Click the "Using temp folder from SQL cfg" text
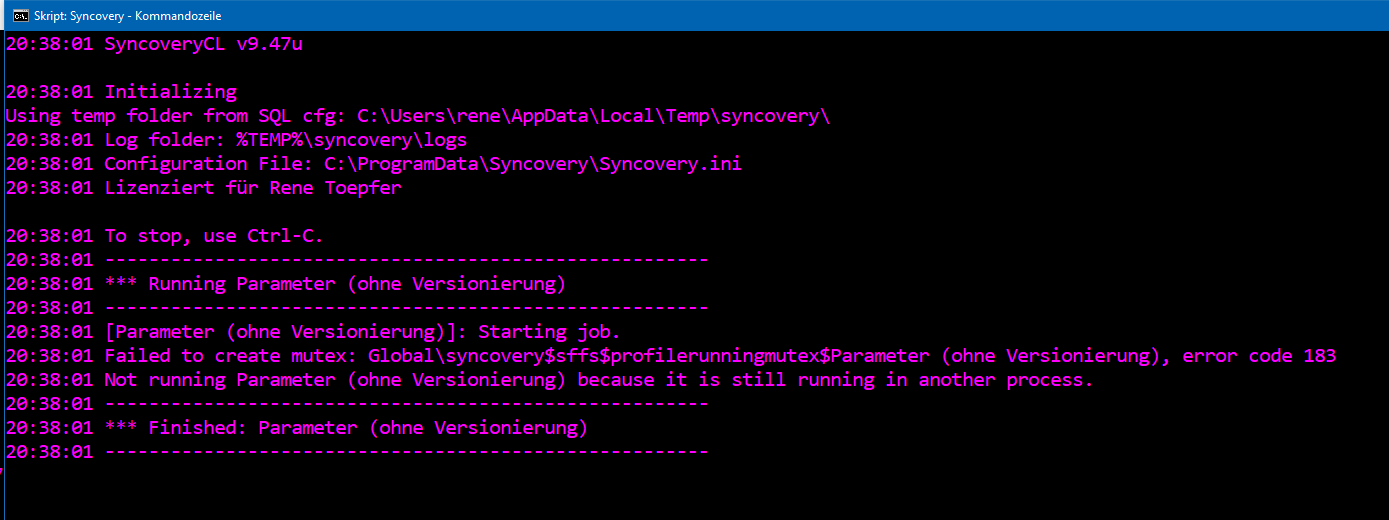 coord(175,116)
